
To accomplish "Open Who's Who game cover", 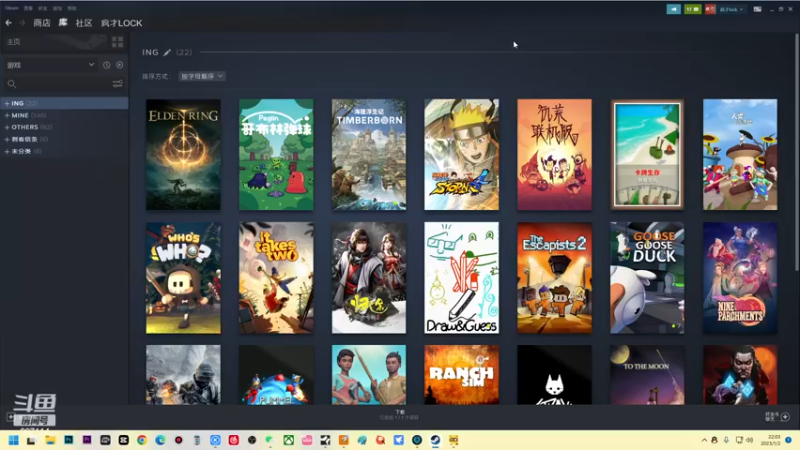I will click(183, 278).
